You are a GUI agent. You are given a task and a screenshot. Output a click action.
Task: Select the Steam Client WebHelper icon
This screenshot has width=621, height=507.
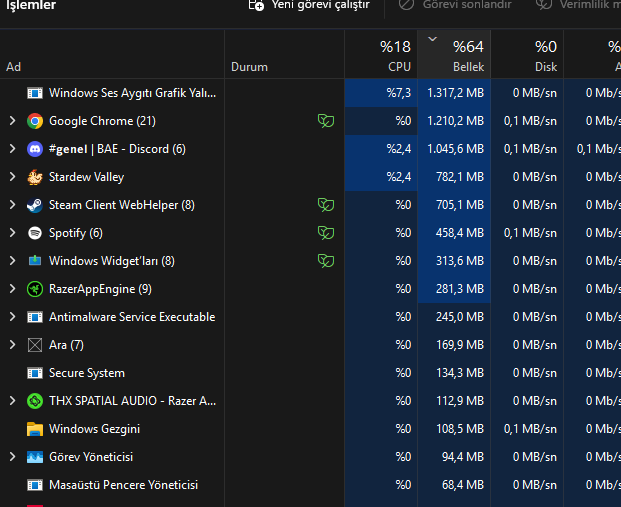pyautogui.click(x=35, y=205)
